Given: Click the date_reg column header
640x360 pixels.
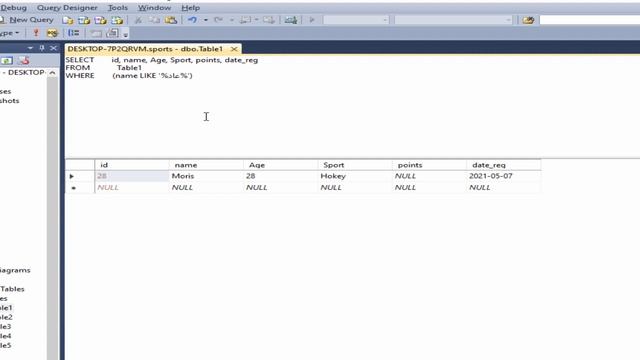Looking at the screenshot, I should point(503,165).
